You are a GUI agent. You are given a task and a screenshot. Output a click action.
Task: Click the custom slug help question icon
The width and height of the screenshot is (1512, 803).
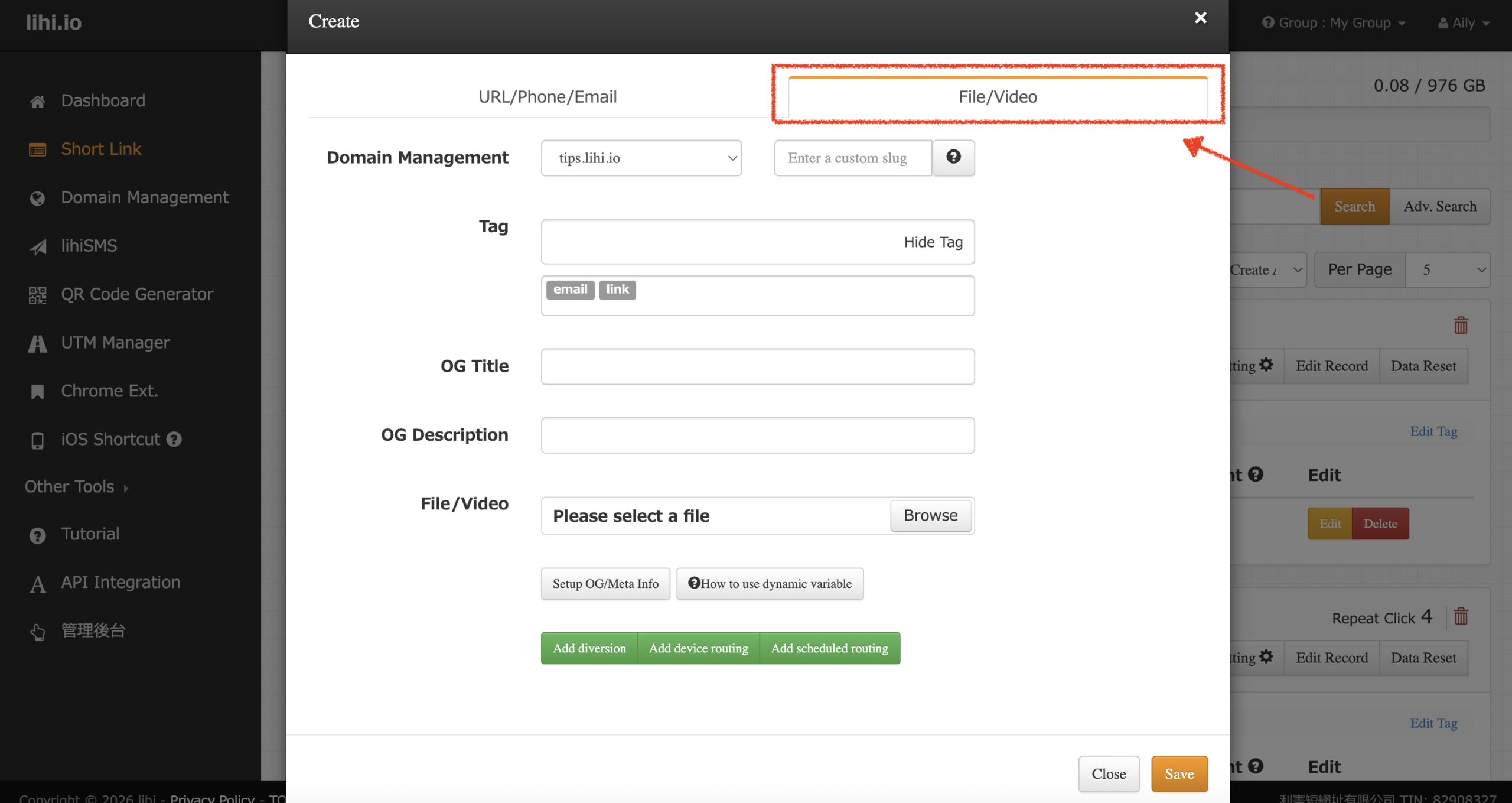click(953, 157)
